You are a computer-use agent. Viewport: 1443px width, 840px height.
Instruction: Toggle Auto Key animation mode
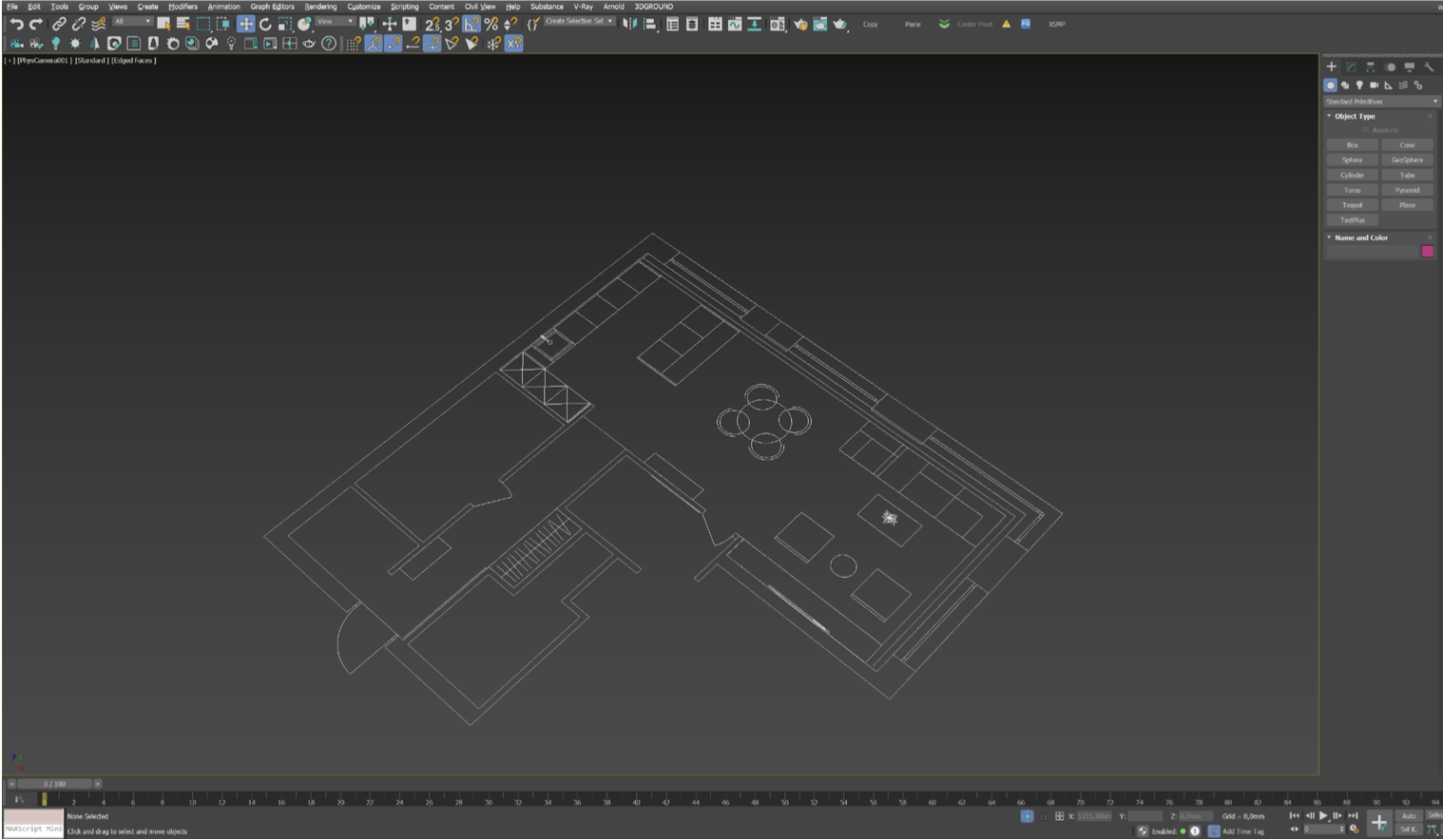[x=1408, y=815]
